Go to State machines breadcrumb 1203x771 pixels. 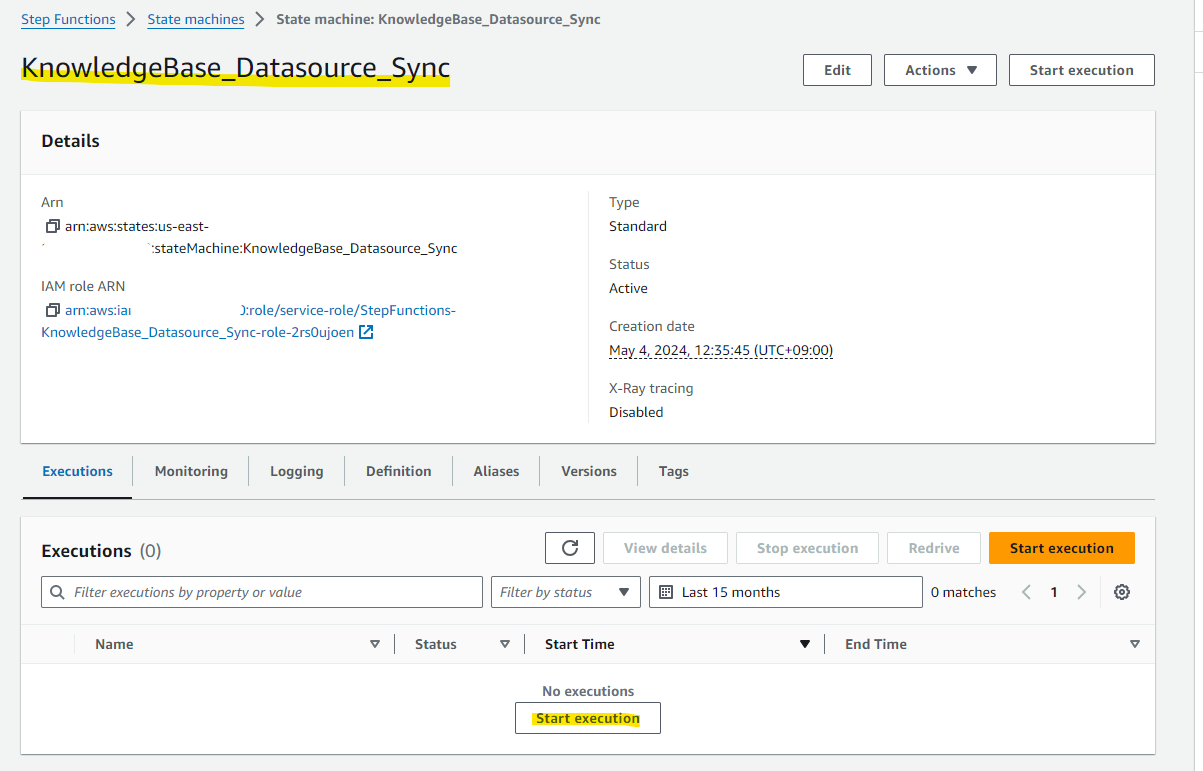(x=196, y=19)
